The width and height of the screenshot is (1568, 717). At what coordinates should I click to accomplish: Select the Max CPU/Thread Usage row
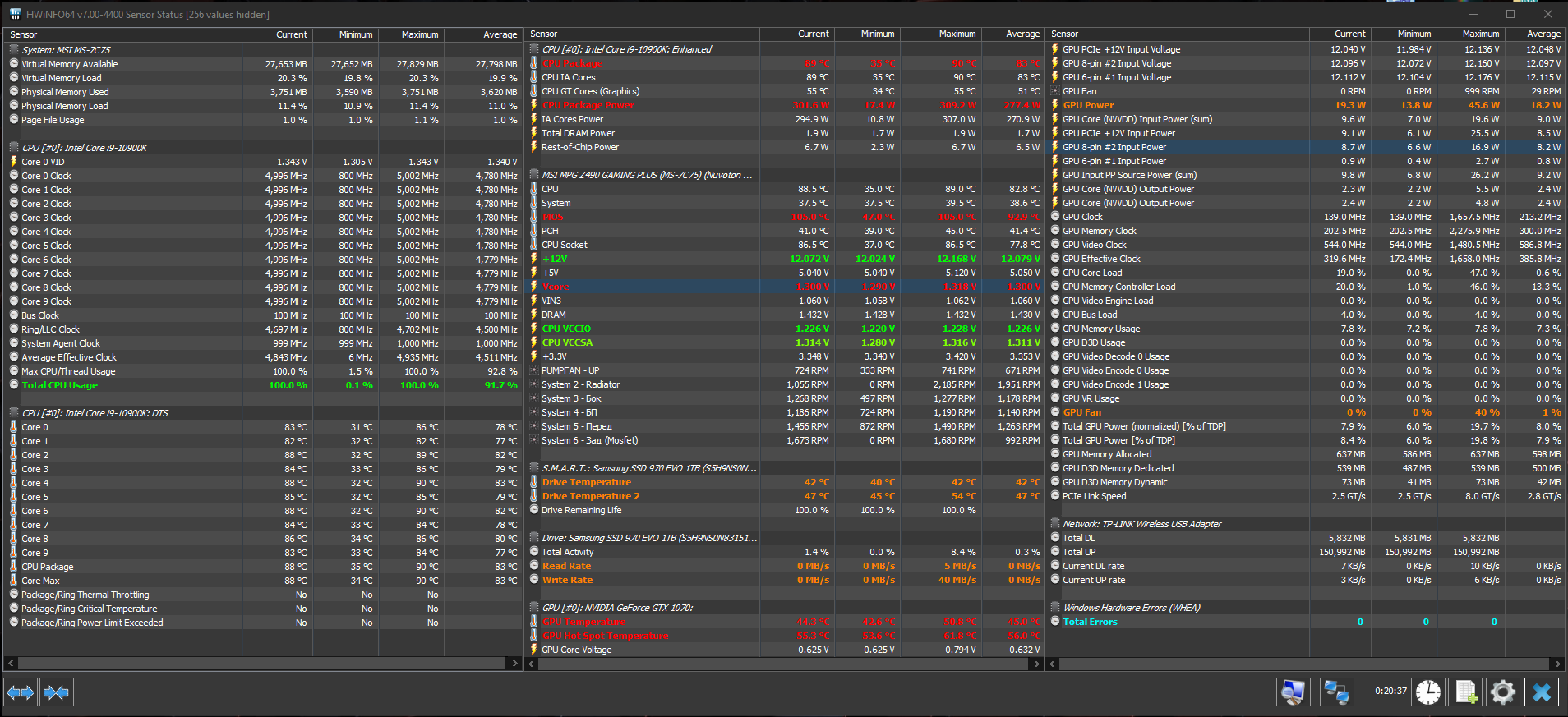[264, 371]
